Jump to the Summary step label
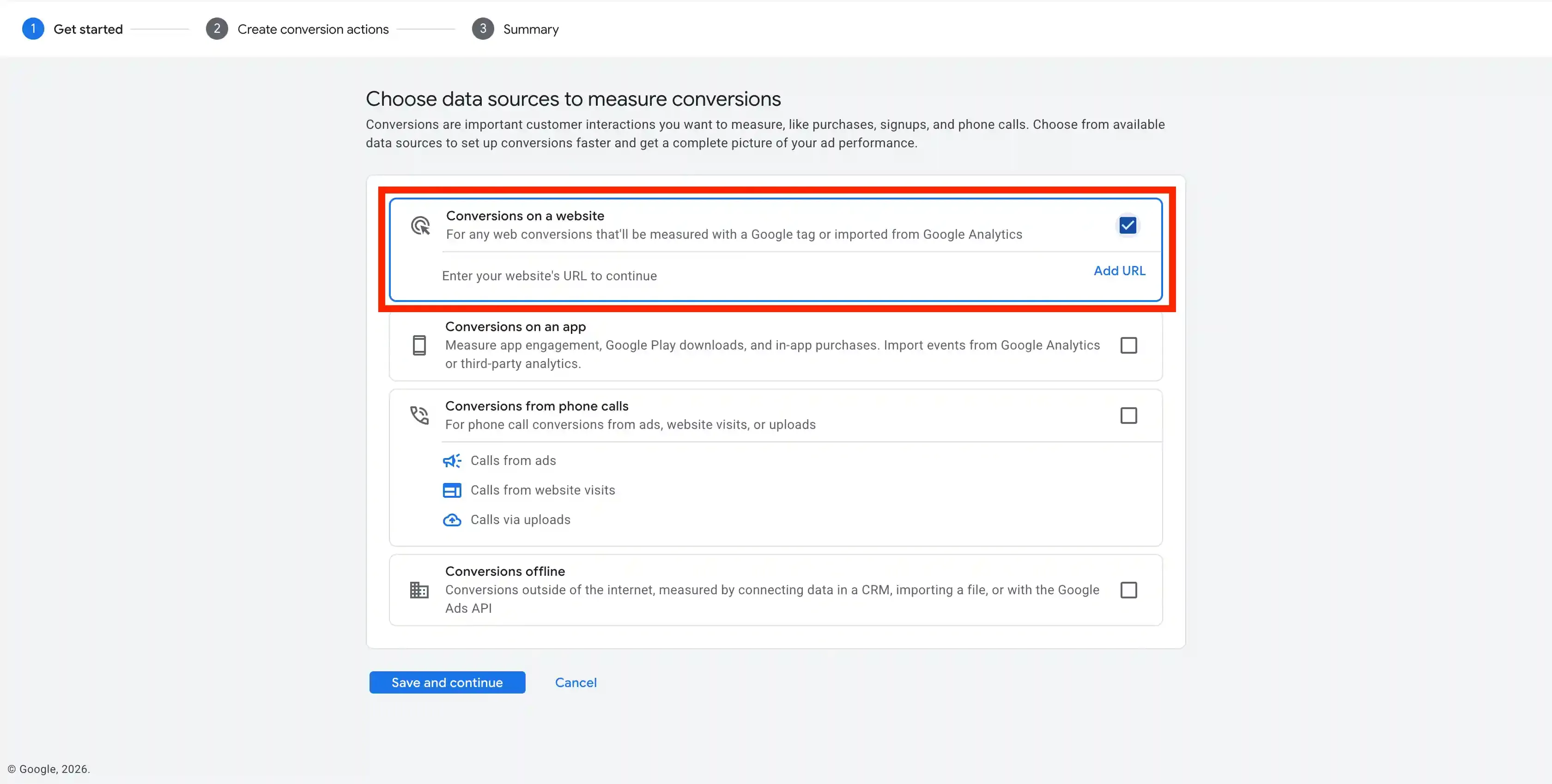Image resolution: width=1552 pixels, height=784 pixels. click(x=531, y=29)
